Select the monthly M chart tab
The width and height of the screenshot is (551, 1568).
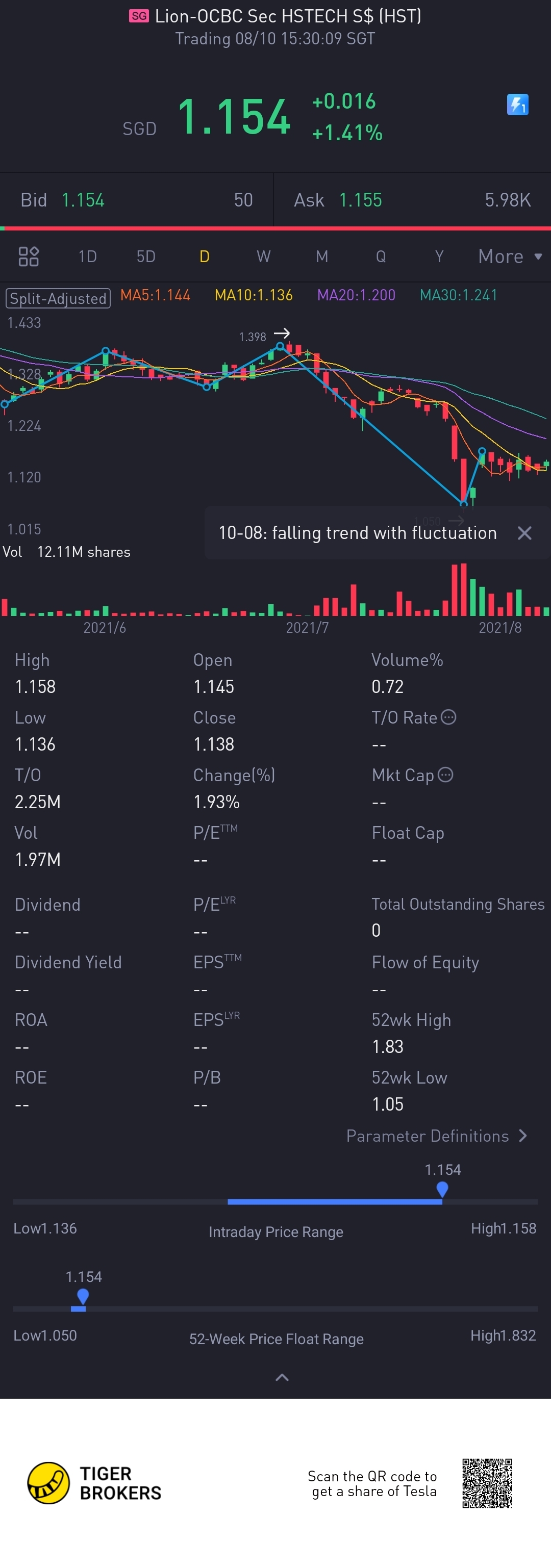(x=322, y=256)
